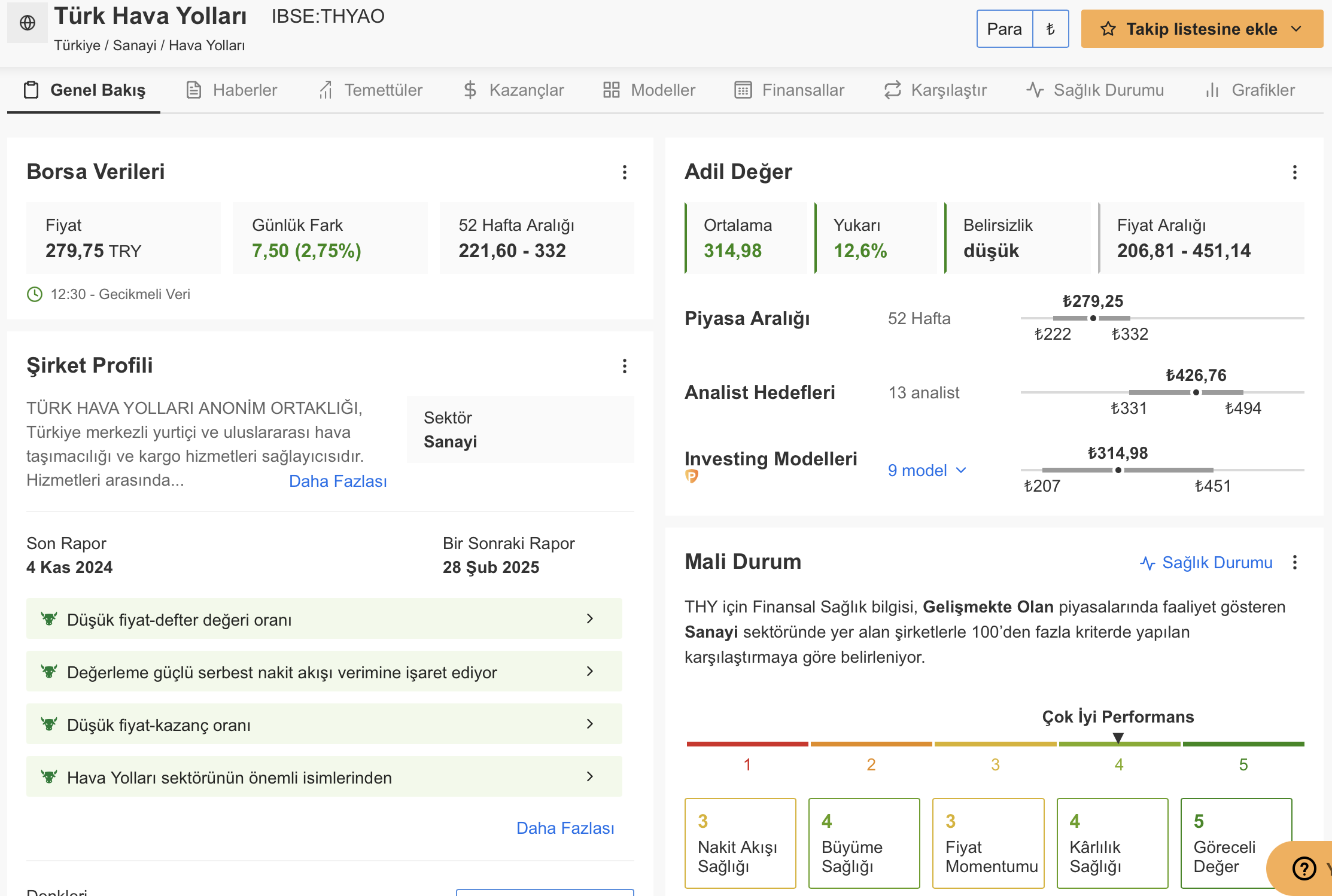Select the Para currency toggle
Image resolution: width=1332 pixels, height=896 pixels.
1005,29
